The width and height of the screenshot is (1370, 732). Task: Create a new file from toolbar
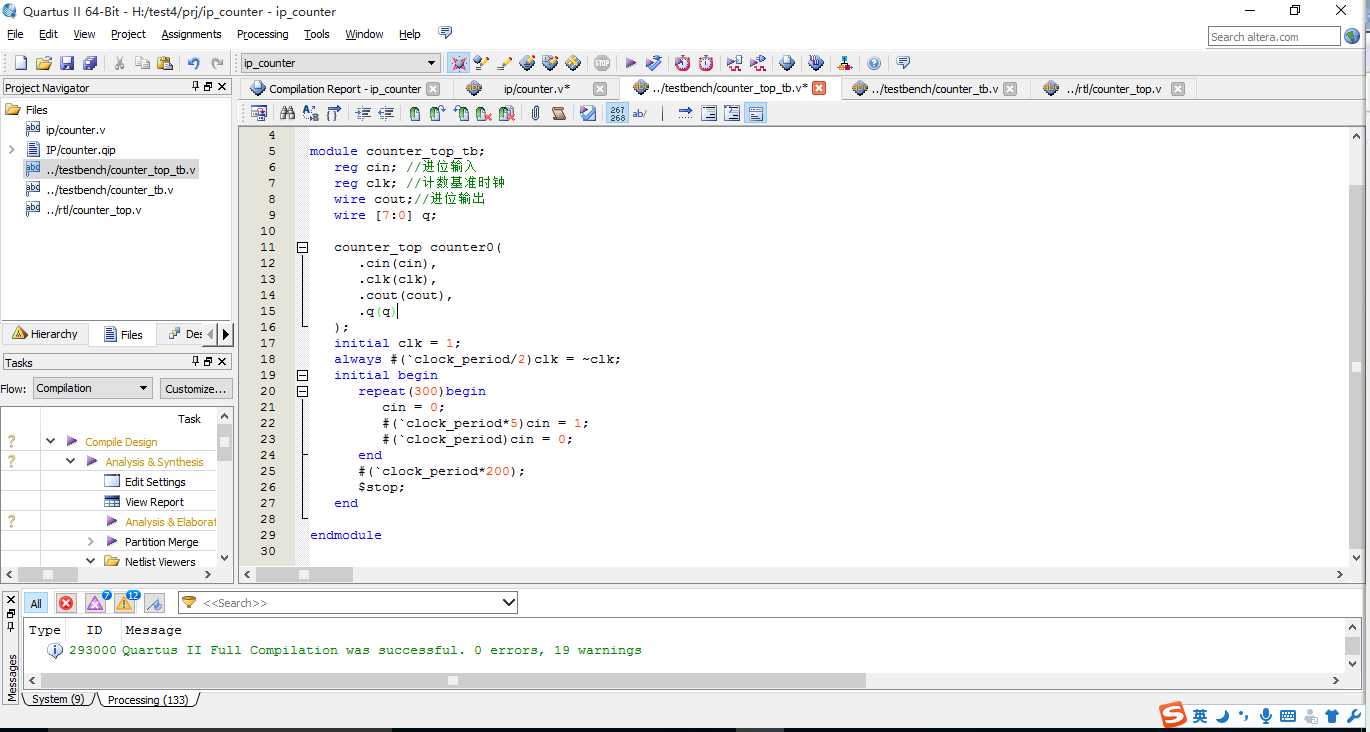(x=20, y=63)
